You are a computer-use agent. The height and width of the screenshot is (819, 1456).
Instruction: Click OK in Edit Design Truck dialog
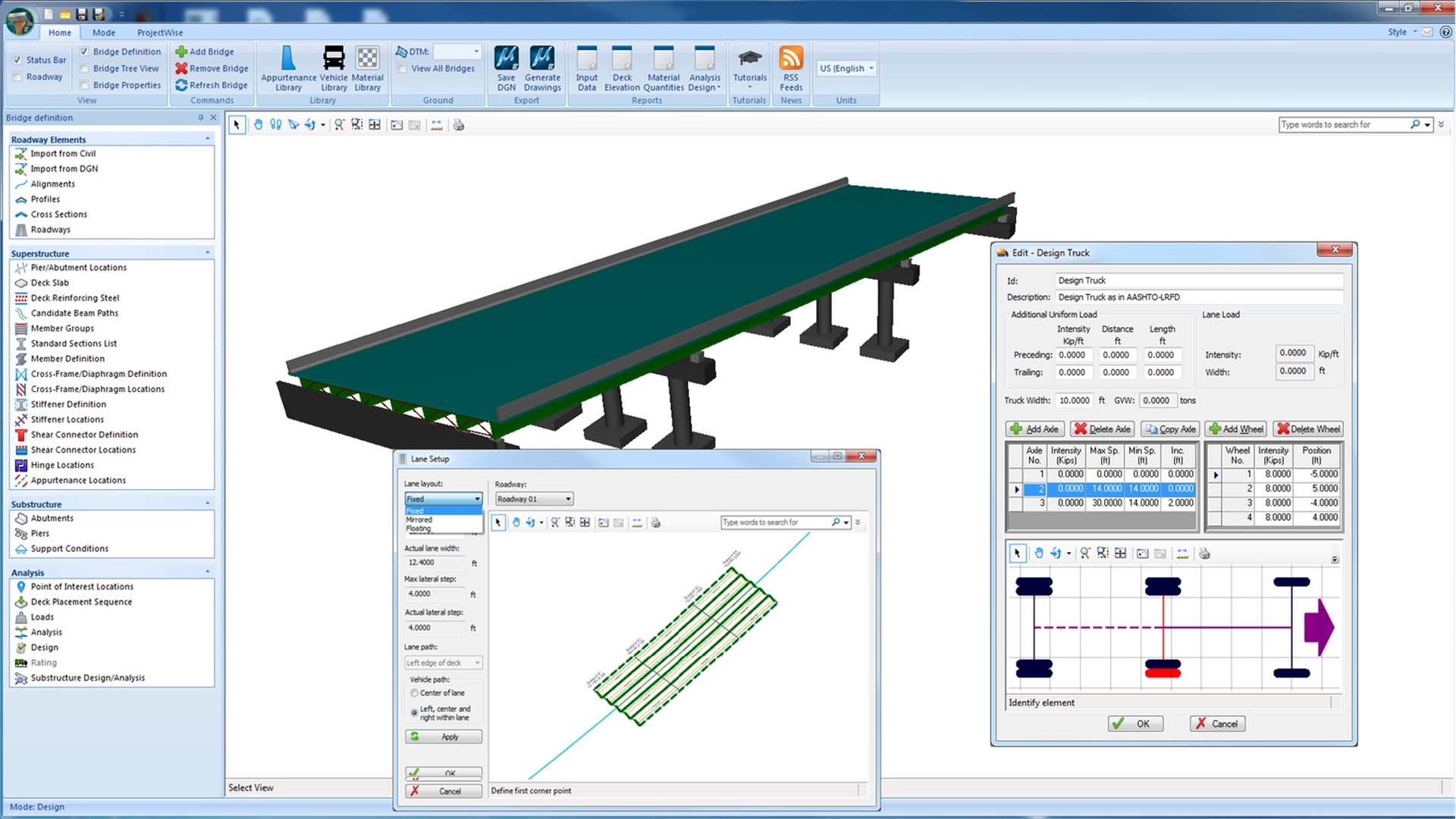[1137, 723]
